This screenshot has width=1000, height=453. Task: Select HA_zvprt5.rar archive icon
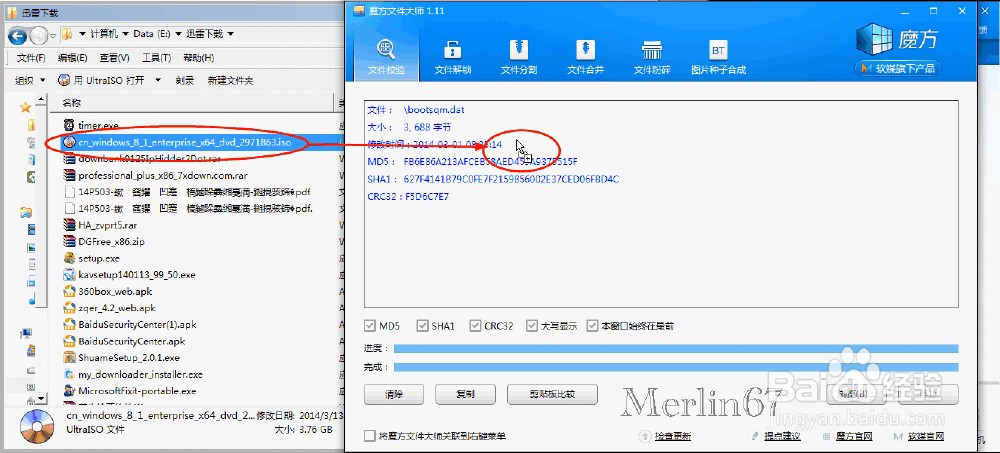(x=70, y=225)
